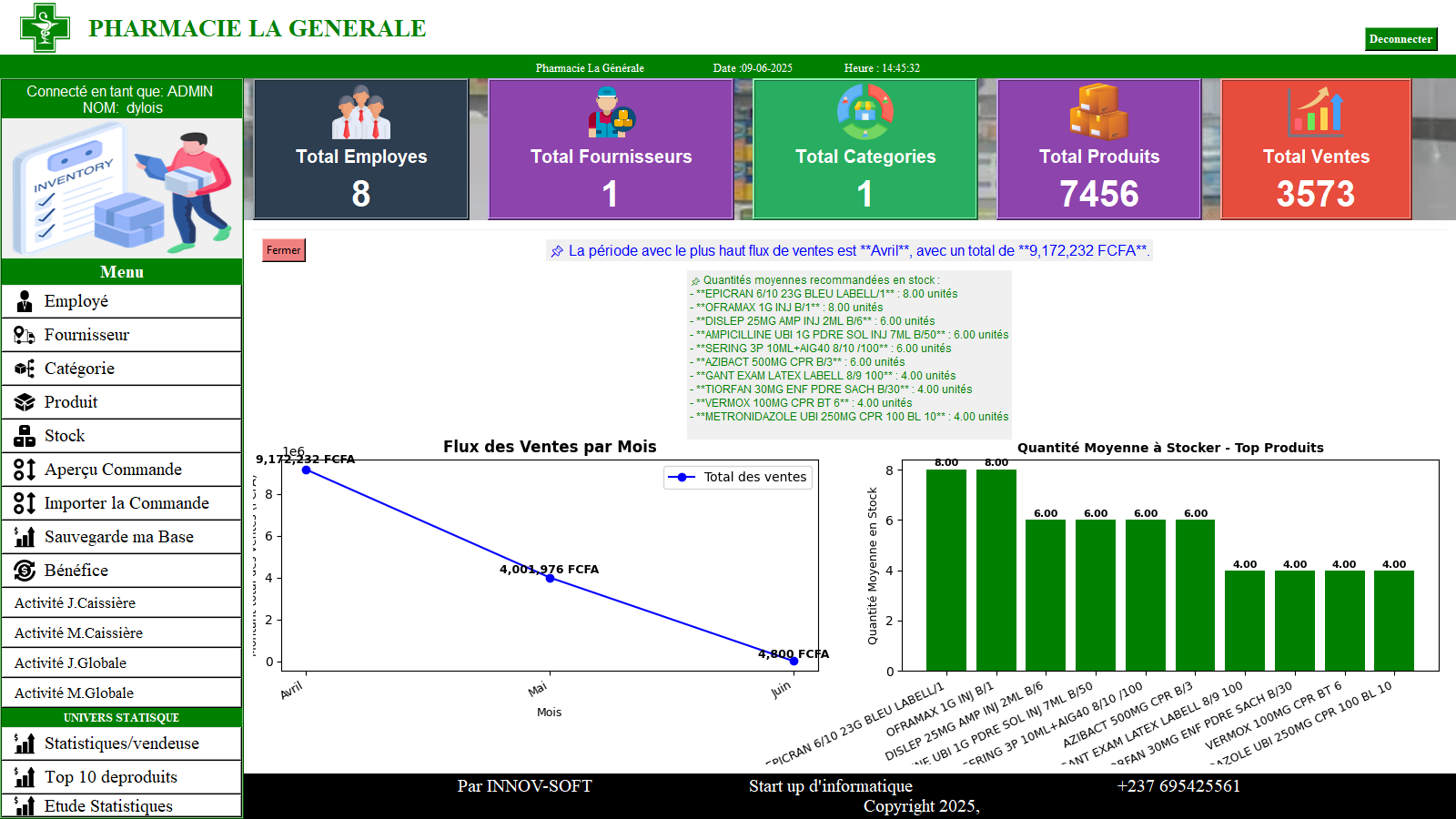This screenshot has width=1456, height=819.
Task: Click the Total Produits boxes icon
Action: point(1098,112)
